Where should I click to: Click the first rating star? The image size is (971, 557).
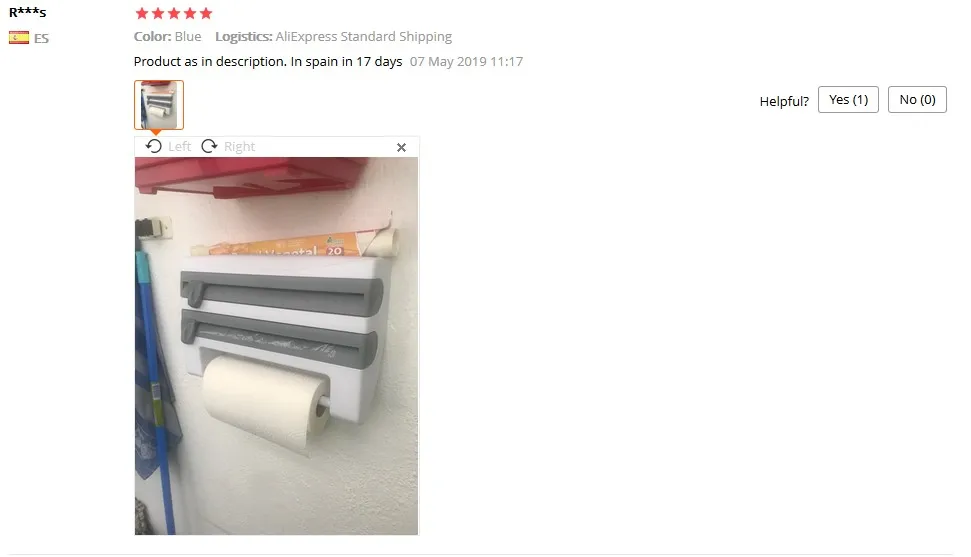pos(142,13)
